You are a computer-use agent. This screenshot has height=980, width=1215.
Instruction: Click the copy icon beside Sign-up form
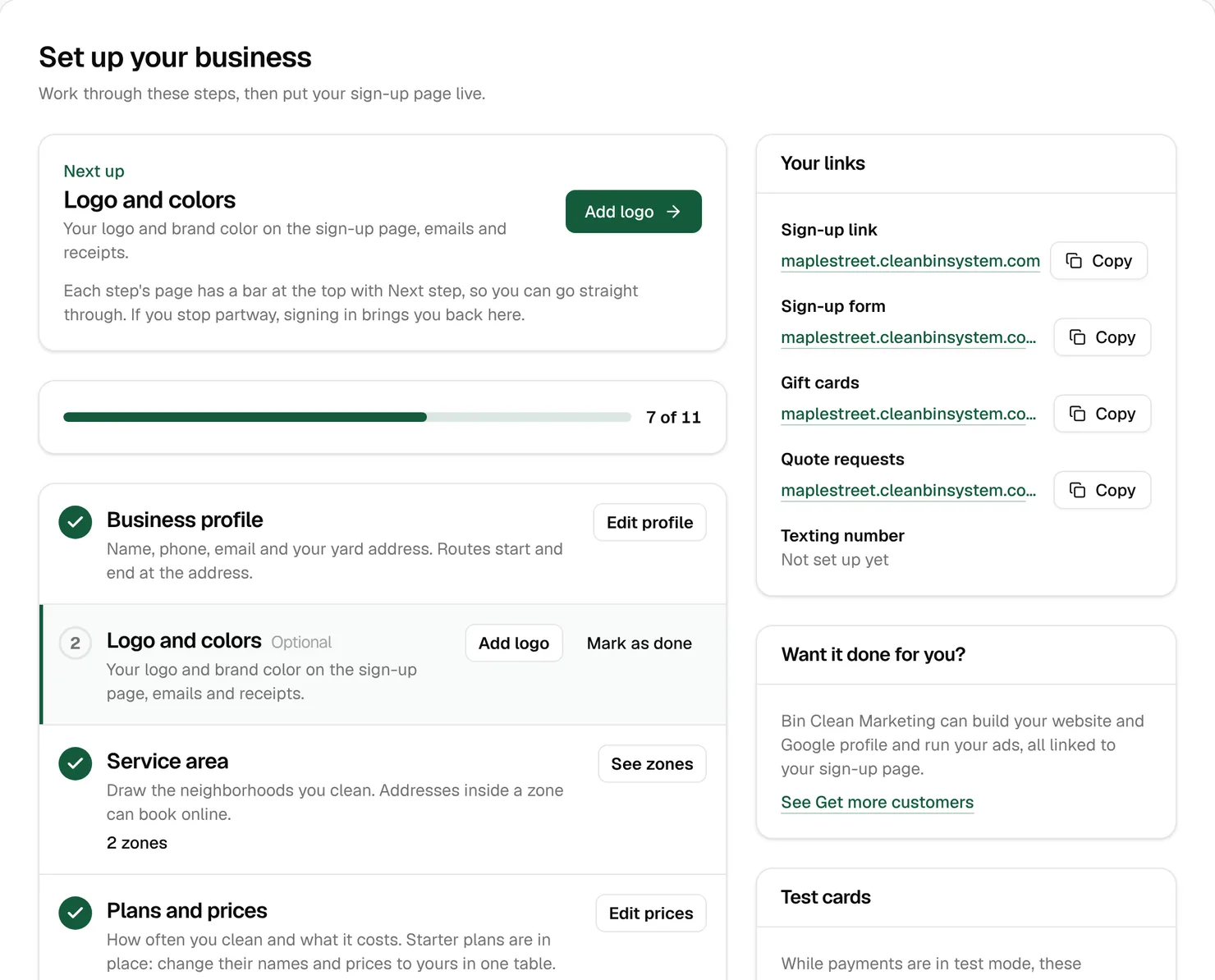[1077, 337]
